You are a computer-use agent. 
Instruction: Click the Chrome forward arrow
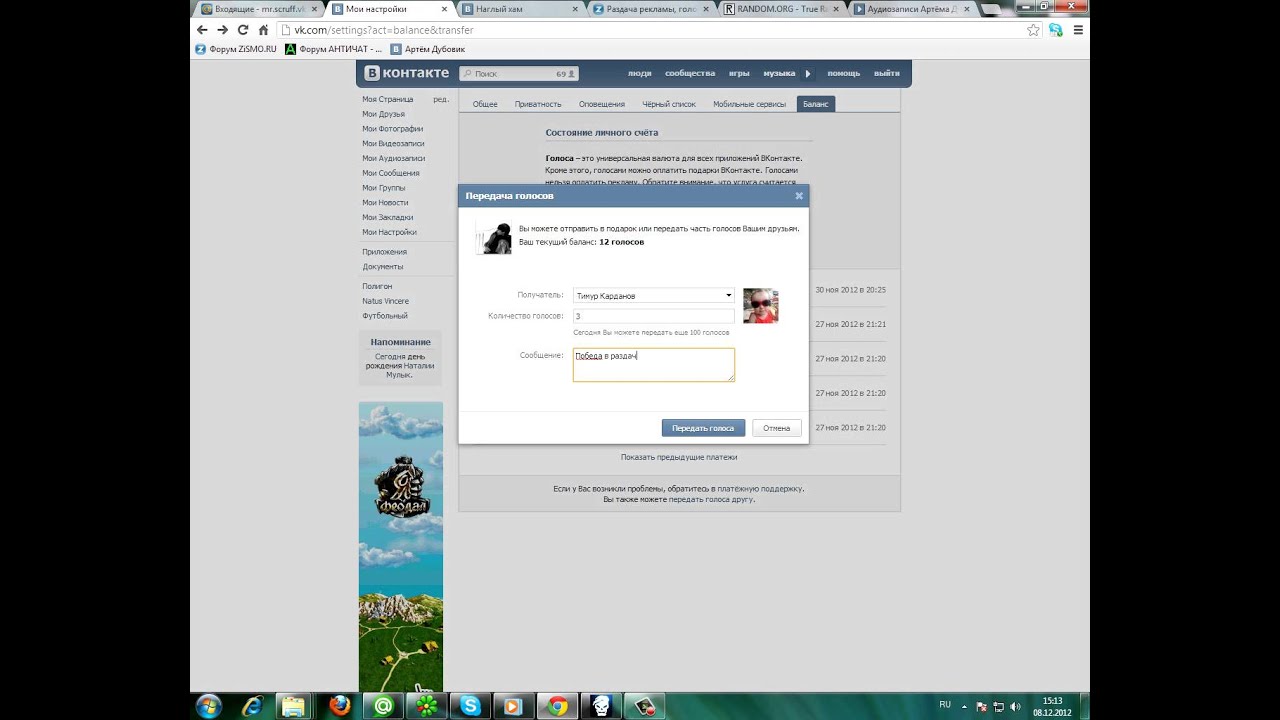tap(222, 30)
